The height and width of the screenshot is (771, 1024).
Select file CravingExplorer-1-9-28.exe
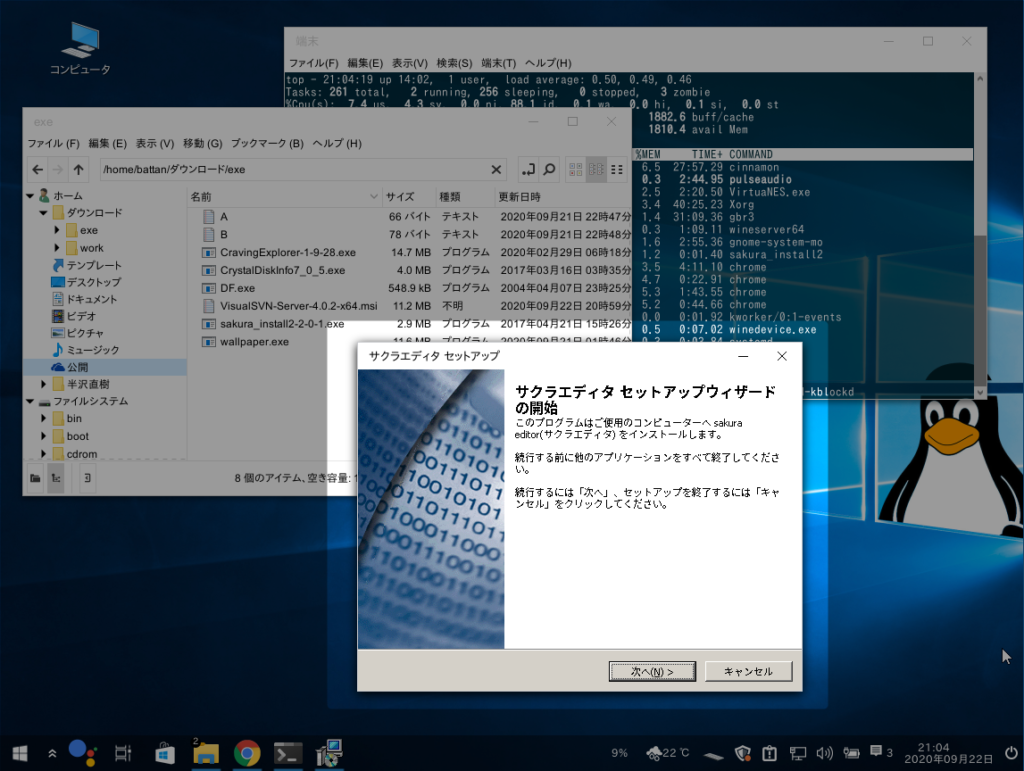click(287, 253)
